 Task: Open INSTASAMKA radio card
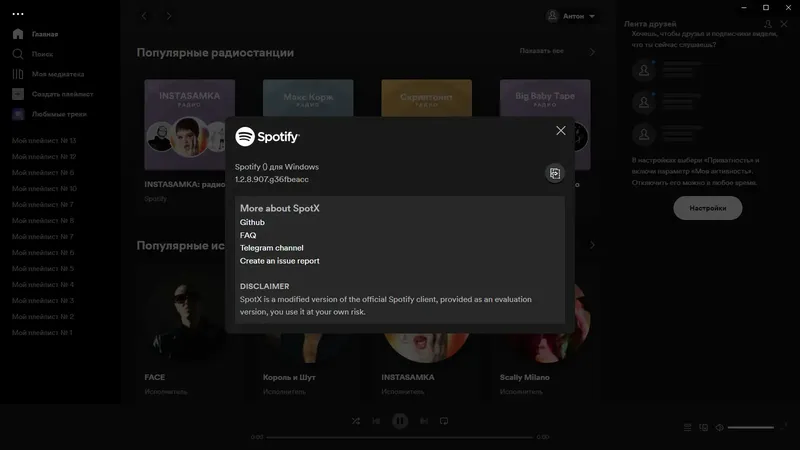[184, 143]
